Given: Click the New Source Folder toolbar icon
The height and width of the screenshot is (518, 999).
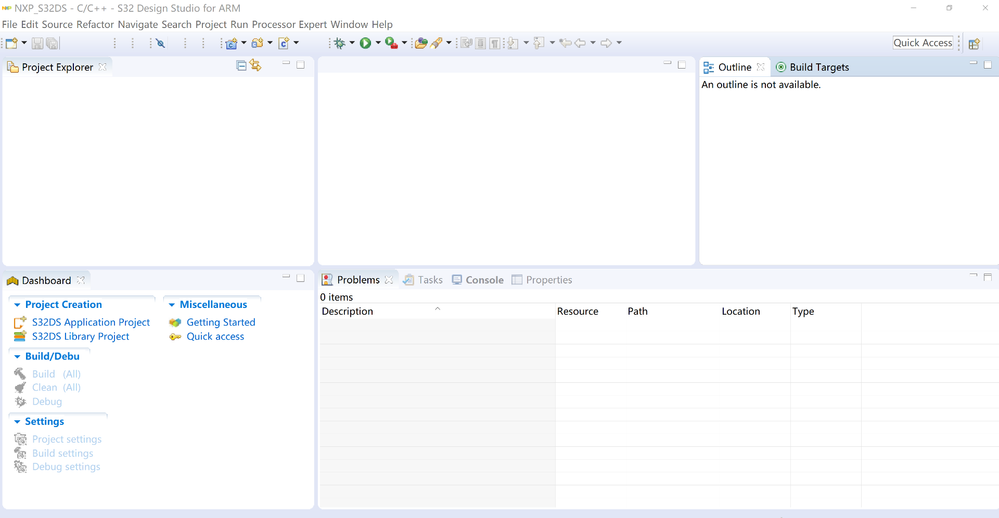Looking at the screenshot, I should 257,43.
